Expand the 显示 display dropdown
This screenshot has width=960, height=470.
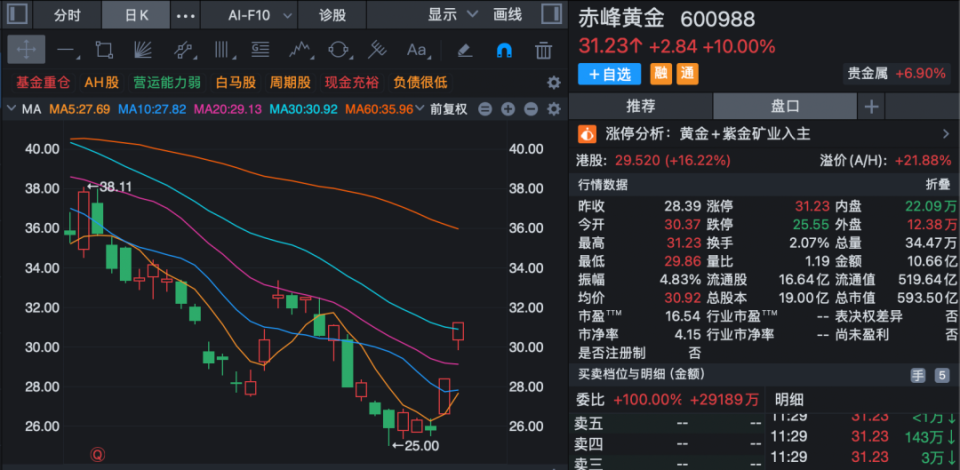(453, 15)
